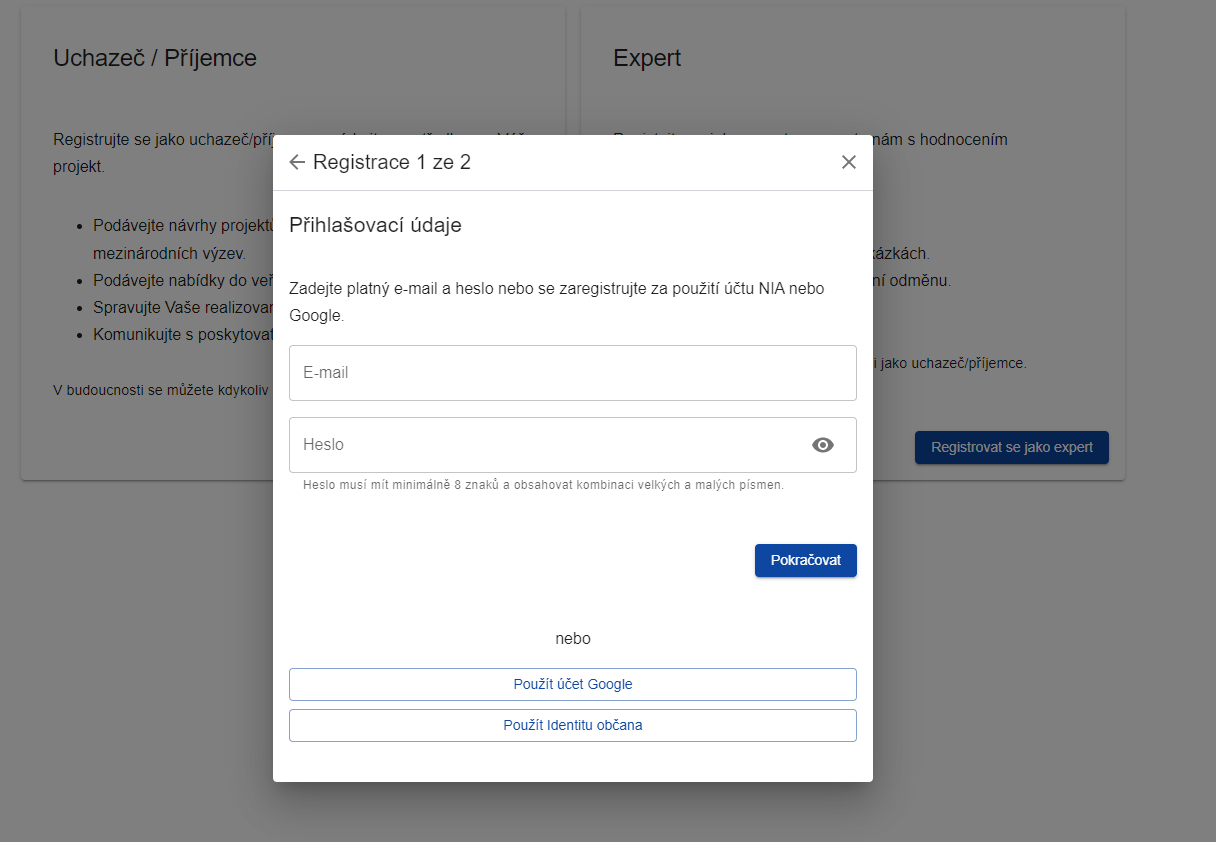Click the Pokračovat button

806,561
